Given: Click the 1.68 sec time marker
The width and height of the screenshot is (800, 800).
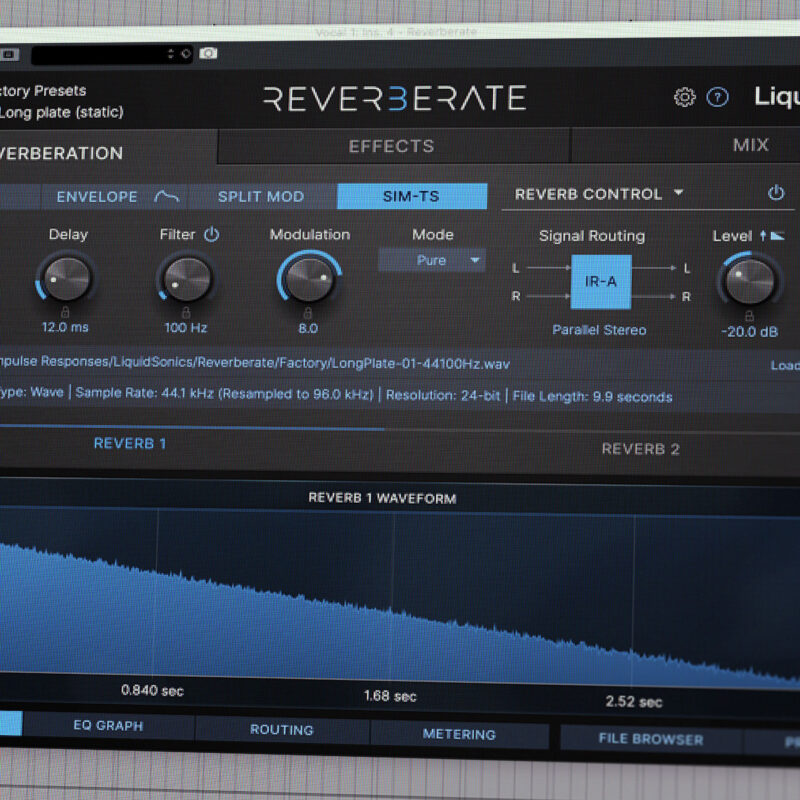Looking at the screenshot, I should (x=390, y=696).
